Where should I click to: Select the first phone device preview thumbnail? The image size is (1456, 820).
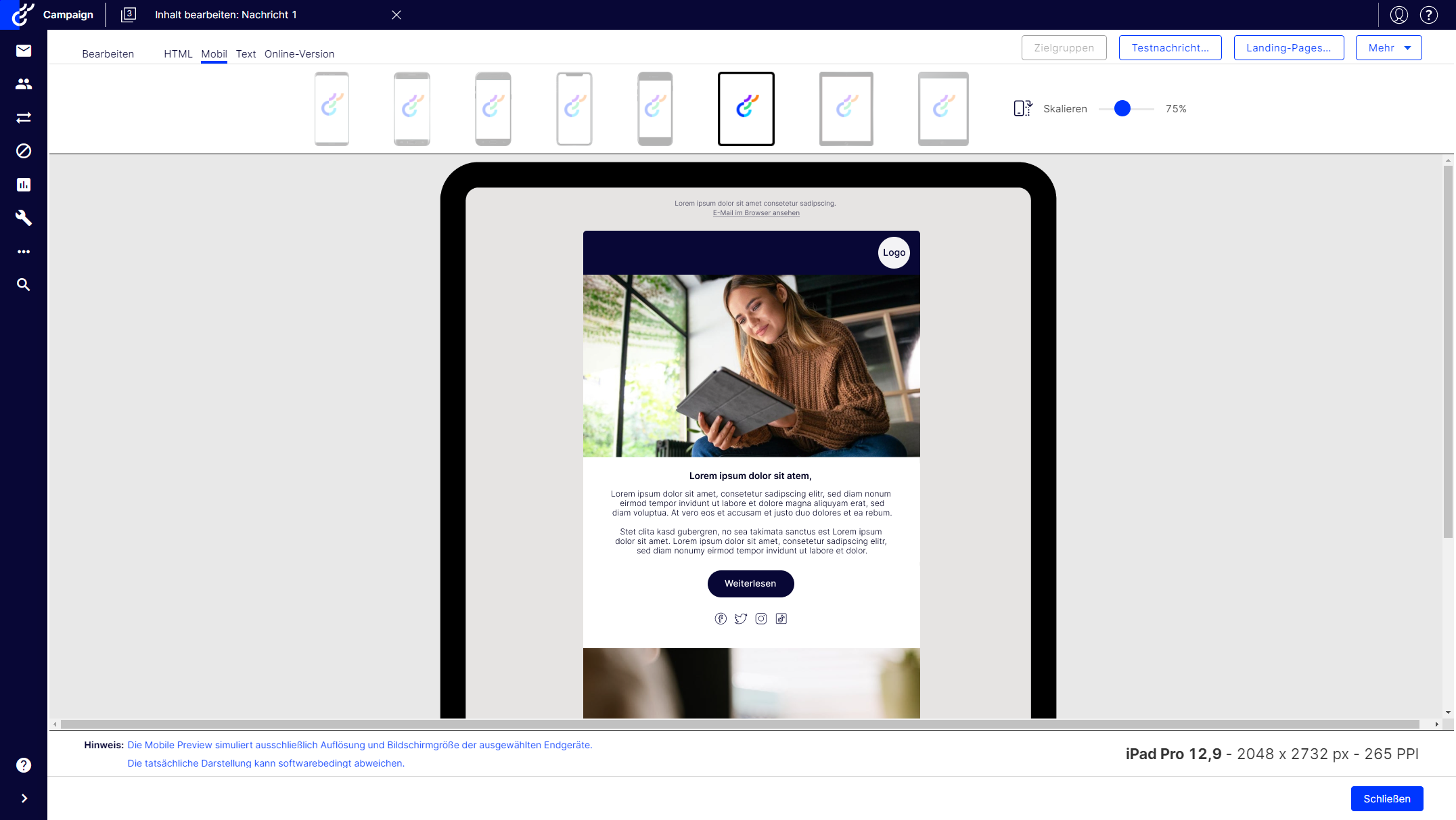332,109
